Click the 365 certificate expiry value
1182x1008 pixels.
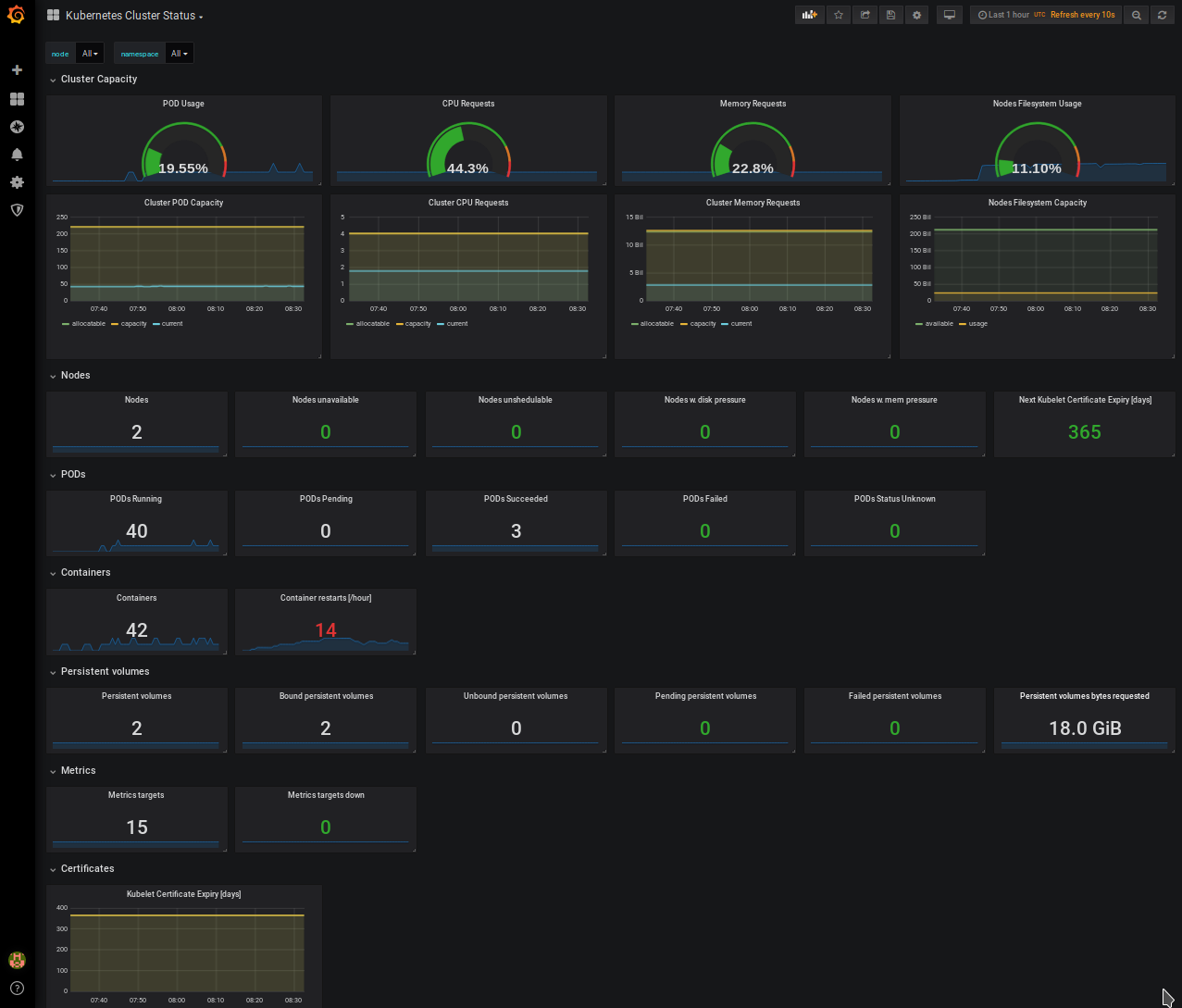1085,432
